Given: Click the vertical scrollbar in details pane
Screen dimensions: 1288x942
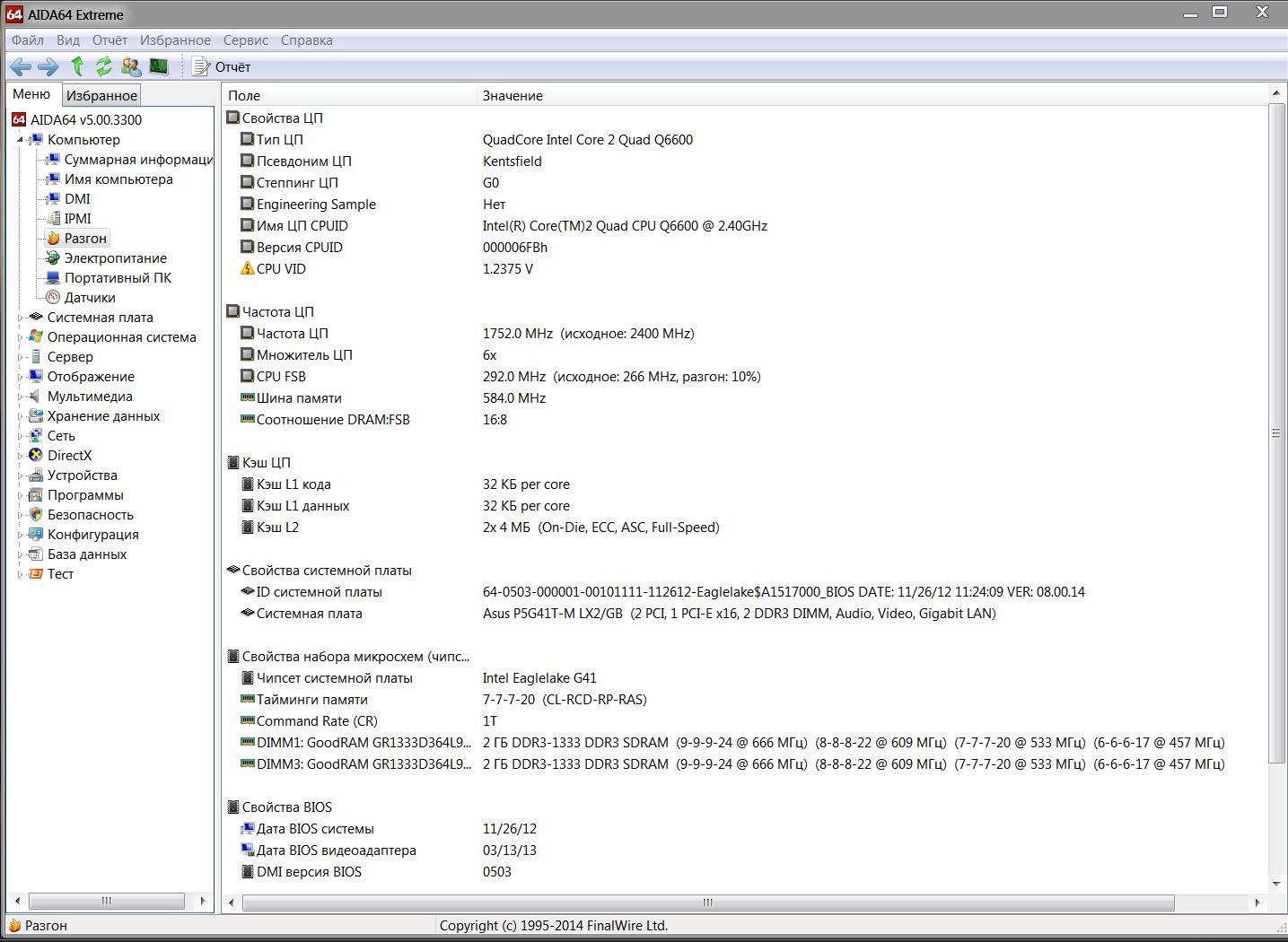Looking at the screenshot, I should pos(1276,432).
